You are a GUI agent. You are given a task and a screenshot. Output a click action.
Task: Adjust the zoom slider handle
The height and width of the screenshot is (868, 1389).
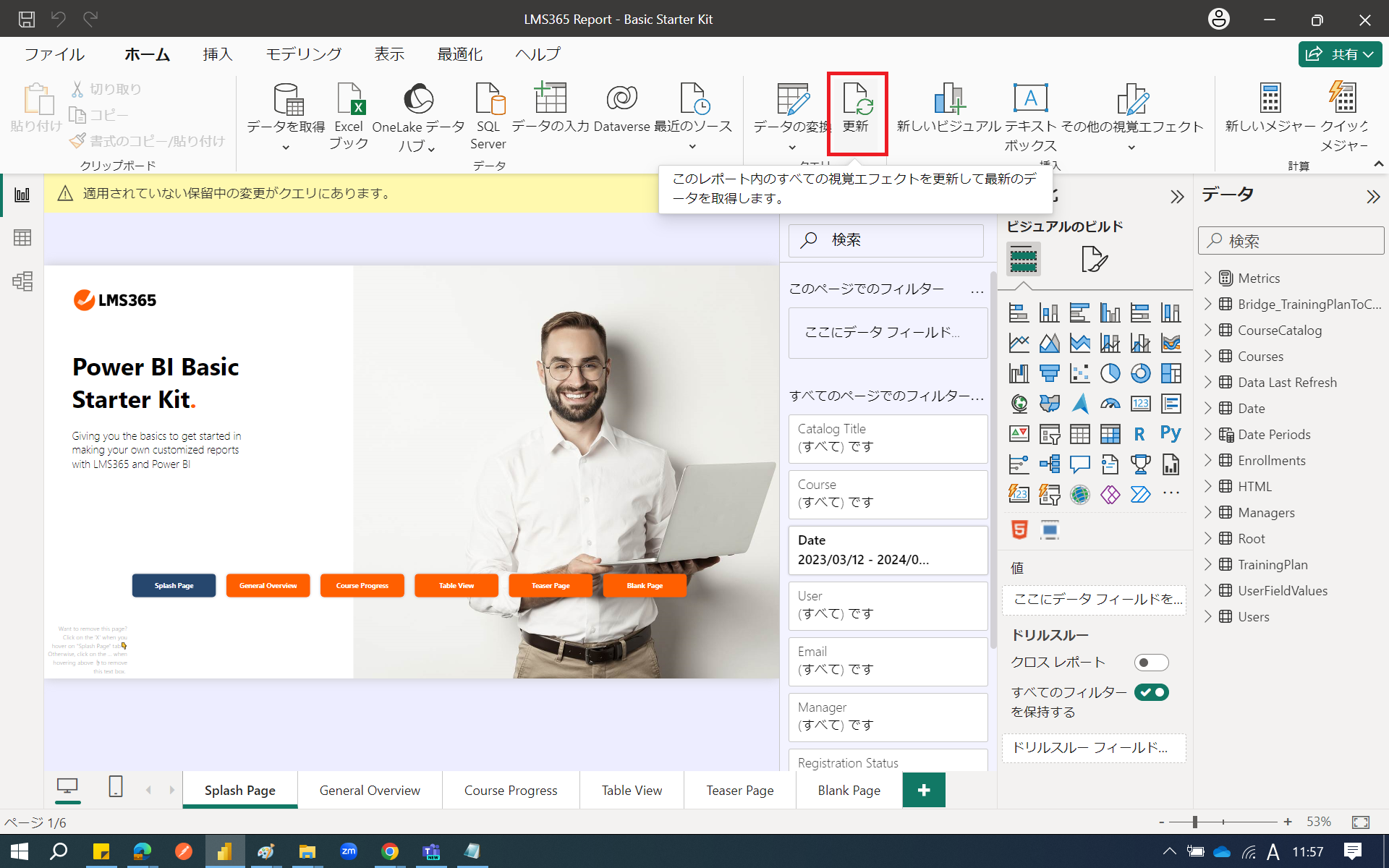pyautogui.click(x=1195, y=822)
